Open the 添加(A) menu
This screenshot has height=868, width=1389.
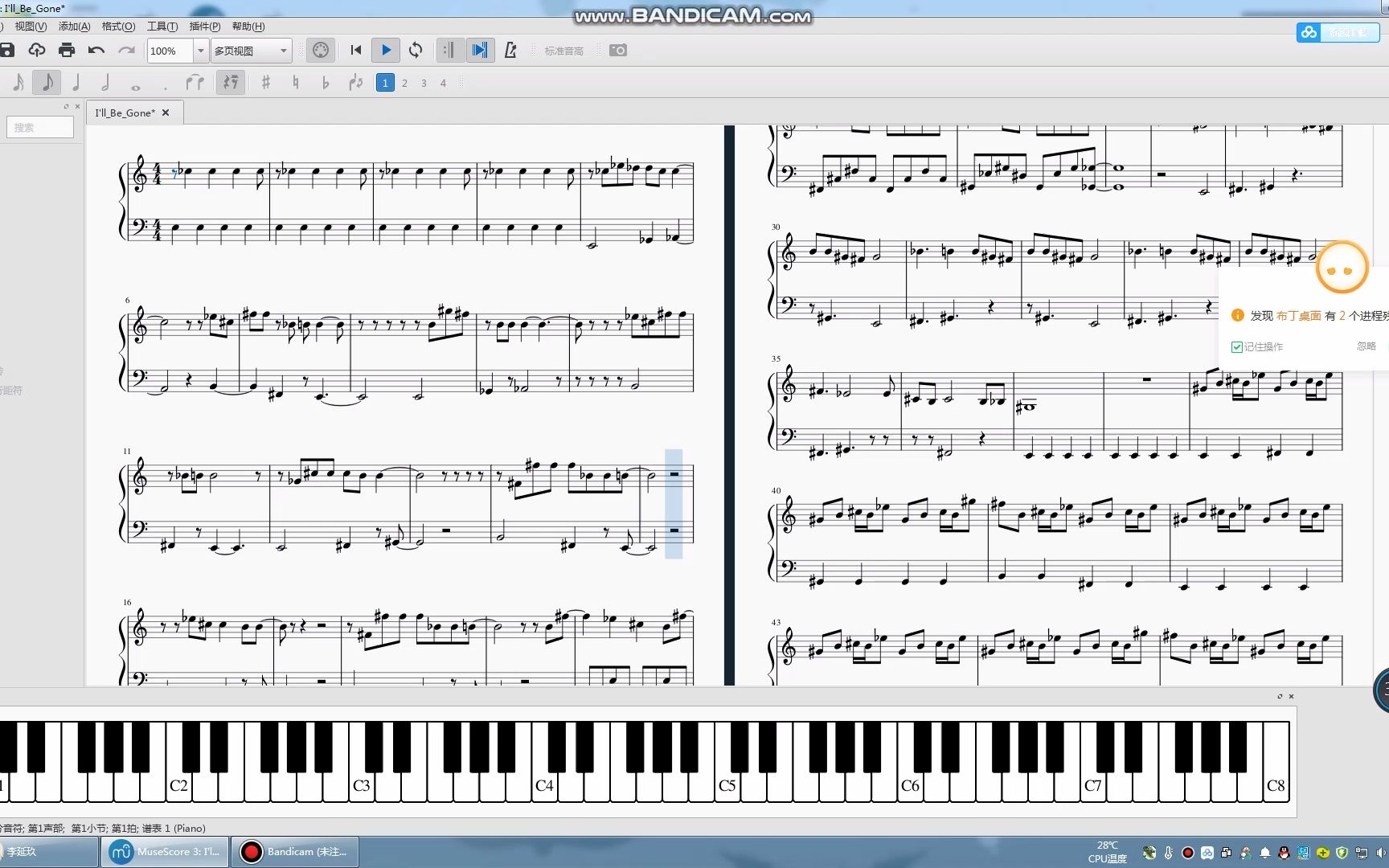pyautogui.click(x=74, y=27)
